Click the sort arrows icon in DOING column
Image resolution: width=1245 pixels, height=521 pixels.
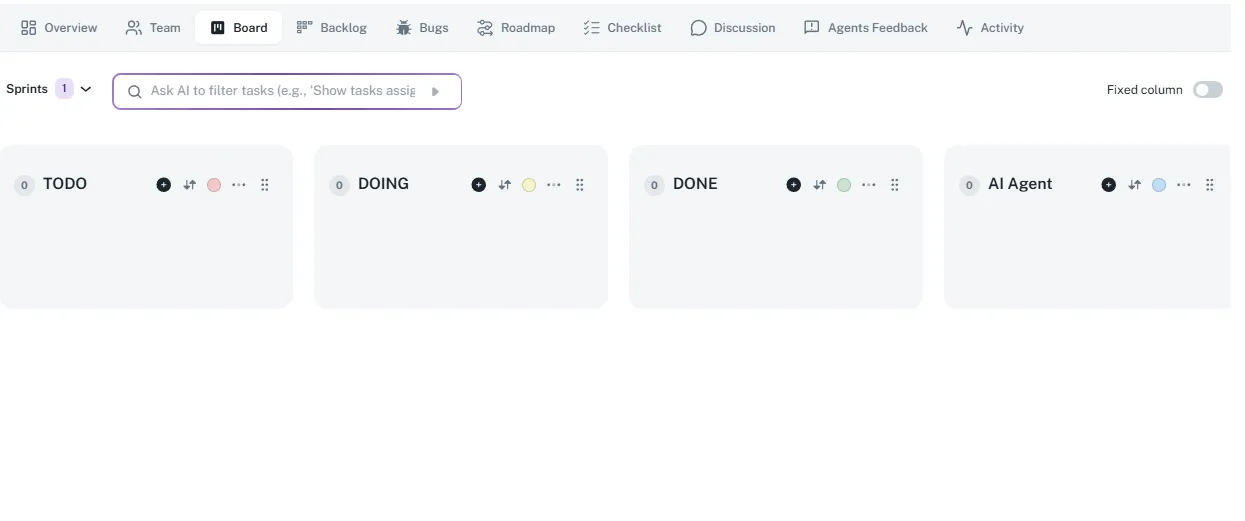point(505,185)
